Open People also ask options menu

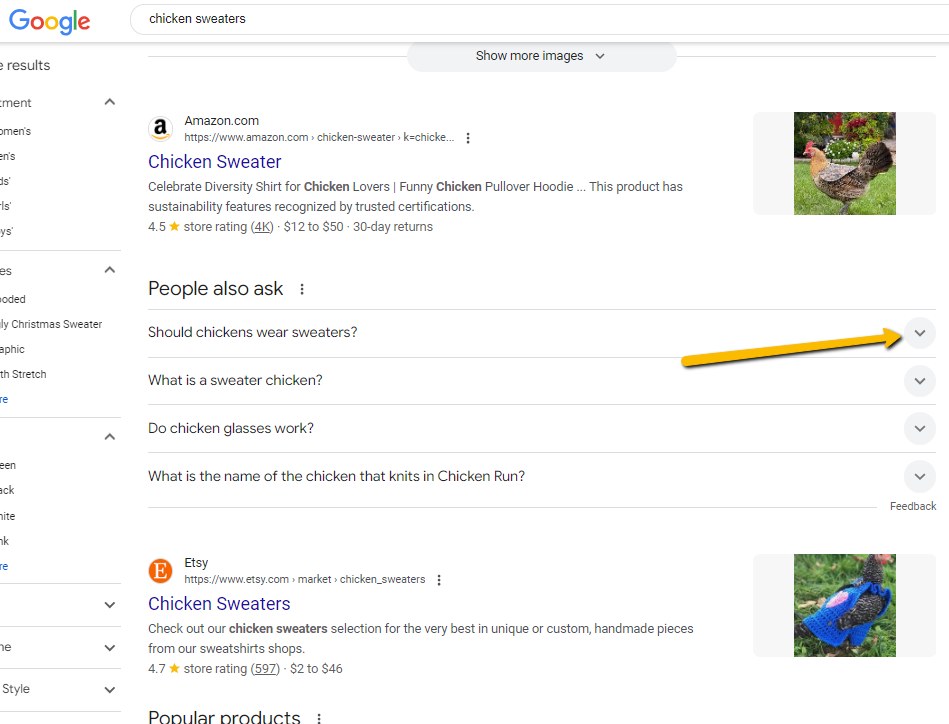(x=302, y=289)
